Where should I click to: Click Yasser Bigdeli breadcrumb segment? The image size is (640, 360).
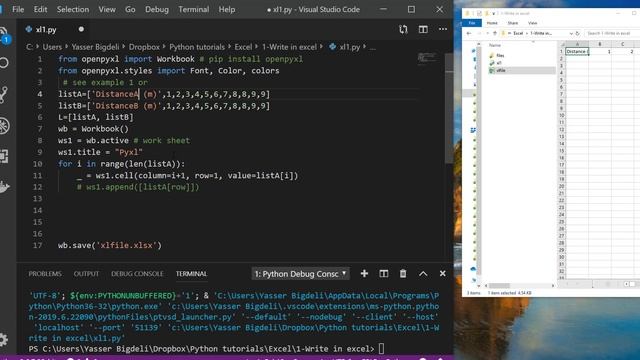click(x=95, y=47)
